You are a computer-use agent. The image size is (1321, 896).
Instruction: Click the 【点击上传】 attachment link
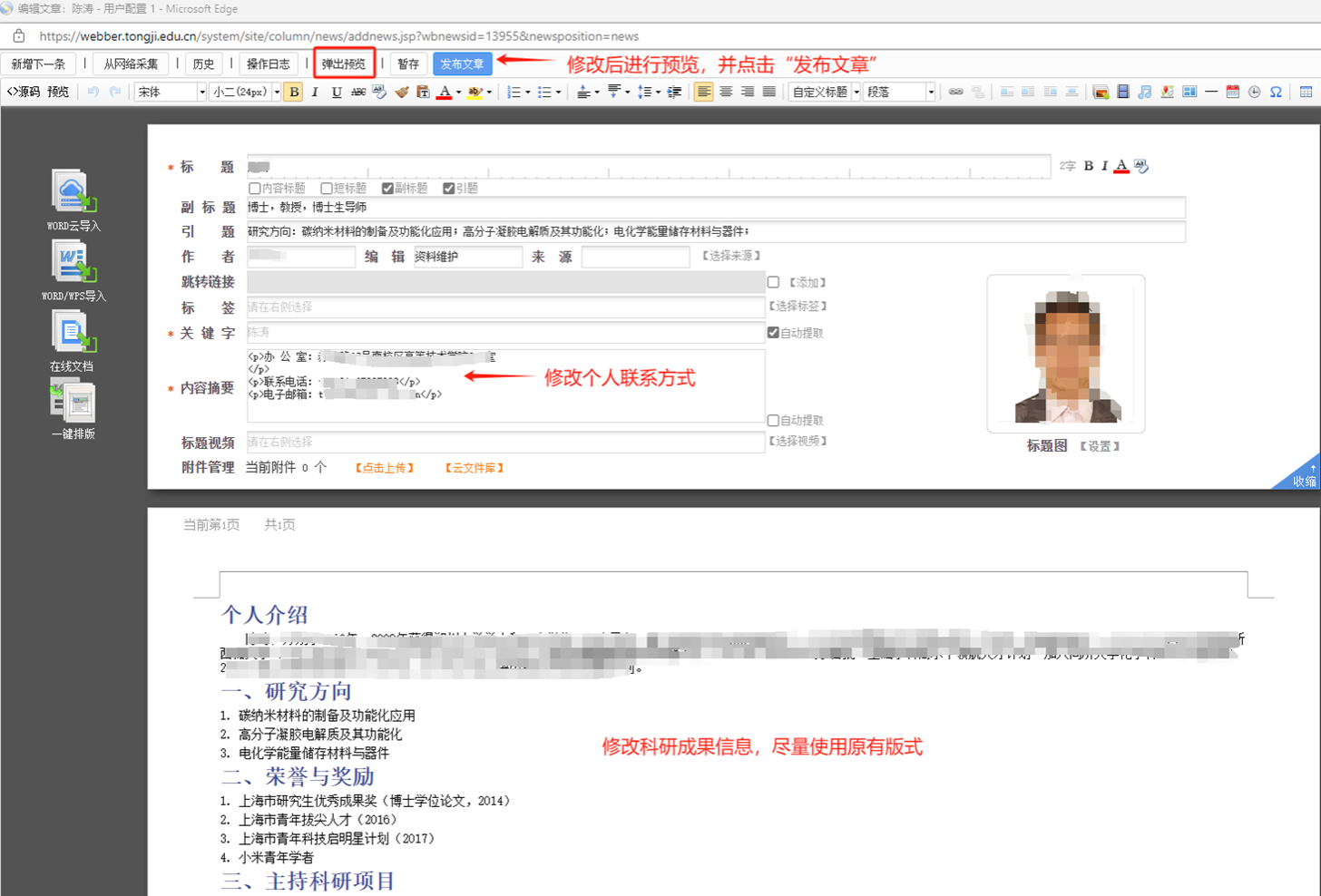click(385, 468)
